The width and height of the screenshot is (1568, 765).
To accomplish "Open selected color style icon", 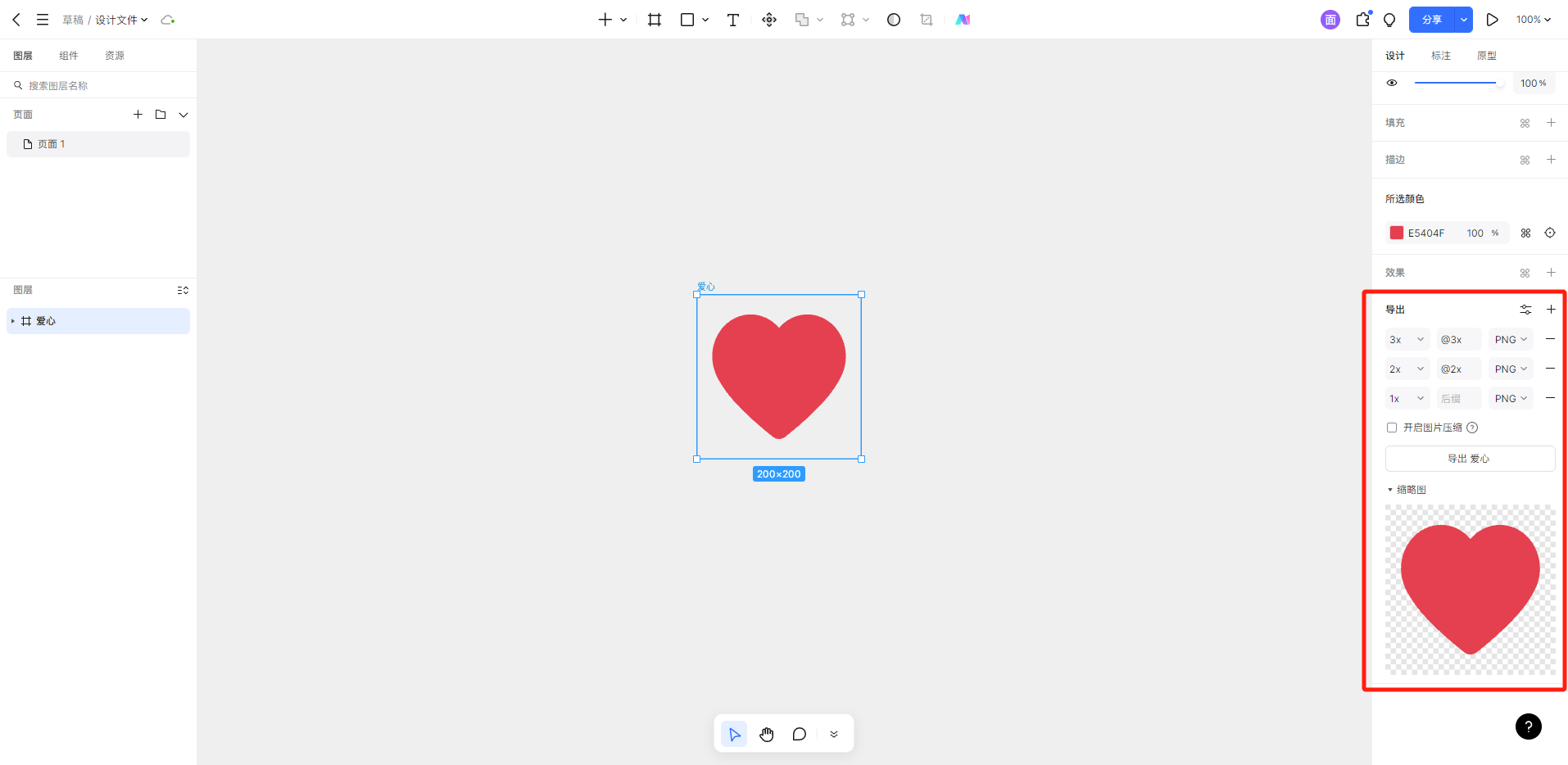I will [x=1525, y=233].
